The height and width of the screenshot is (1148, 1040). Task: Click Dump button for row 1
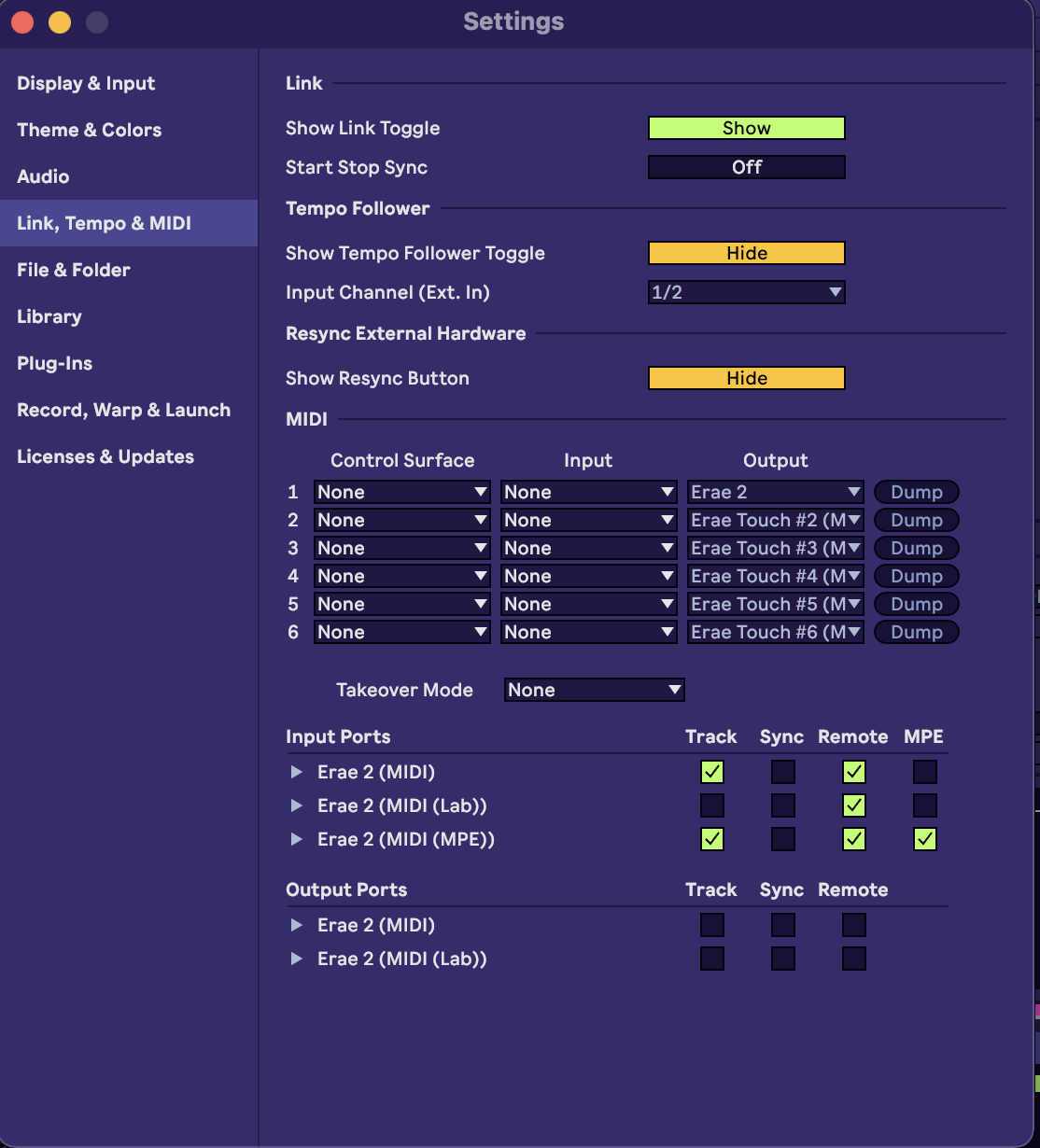(x=917, y=492)
